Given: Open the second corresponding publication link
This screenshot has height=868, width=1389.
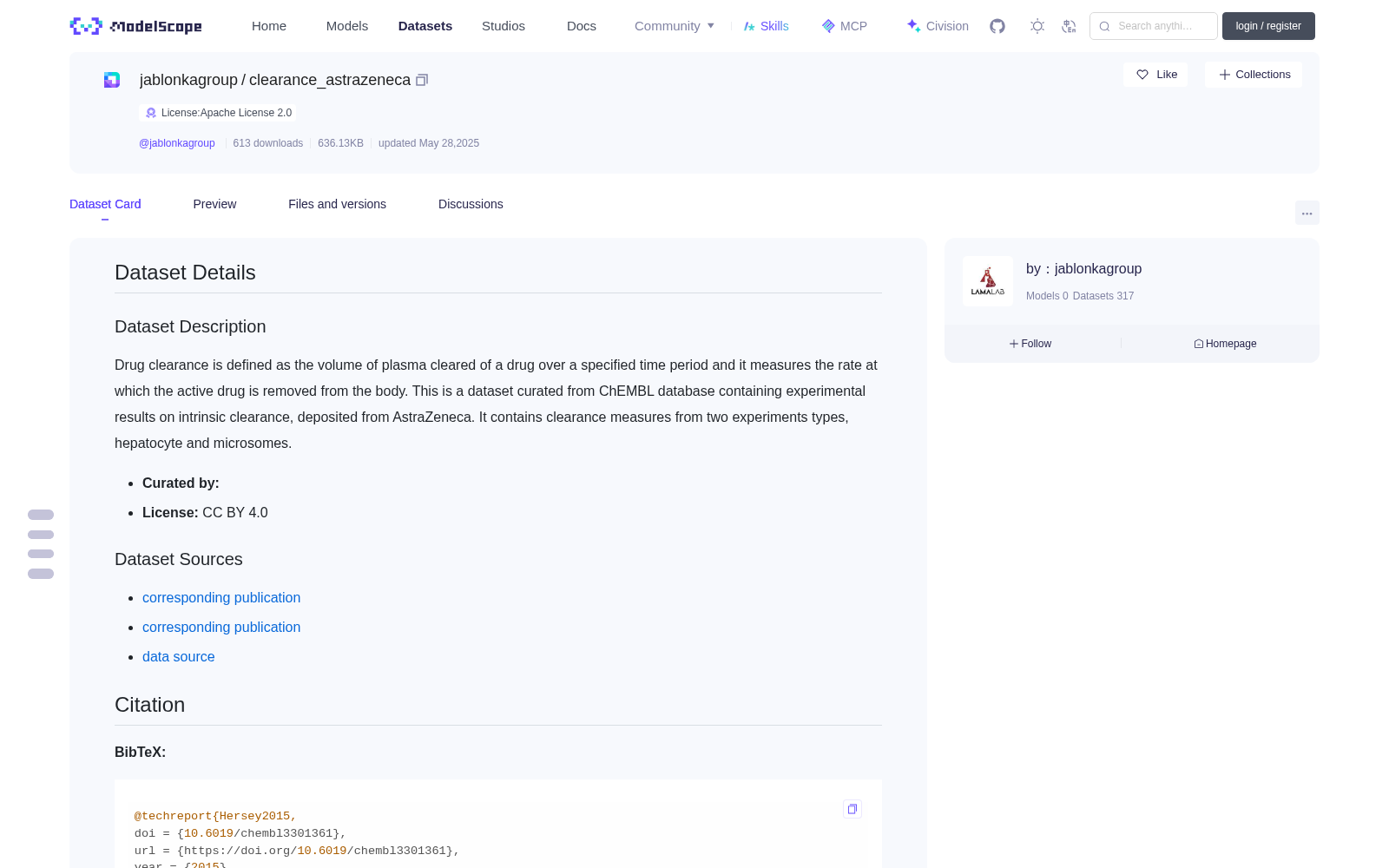Looking at the screenshot, I should pos(221,627).
